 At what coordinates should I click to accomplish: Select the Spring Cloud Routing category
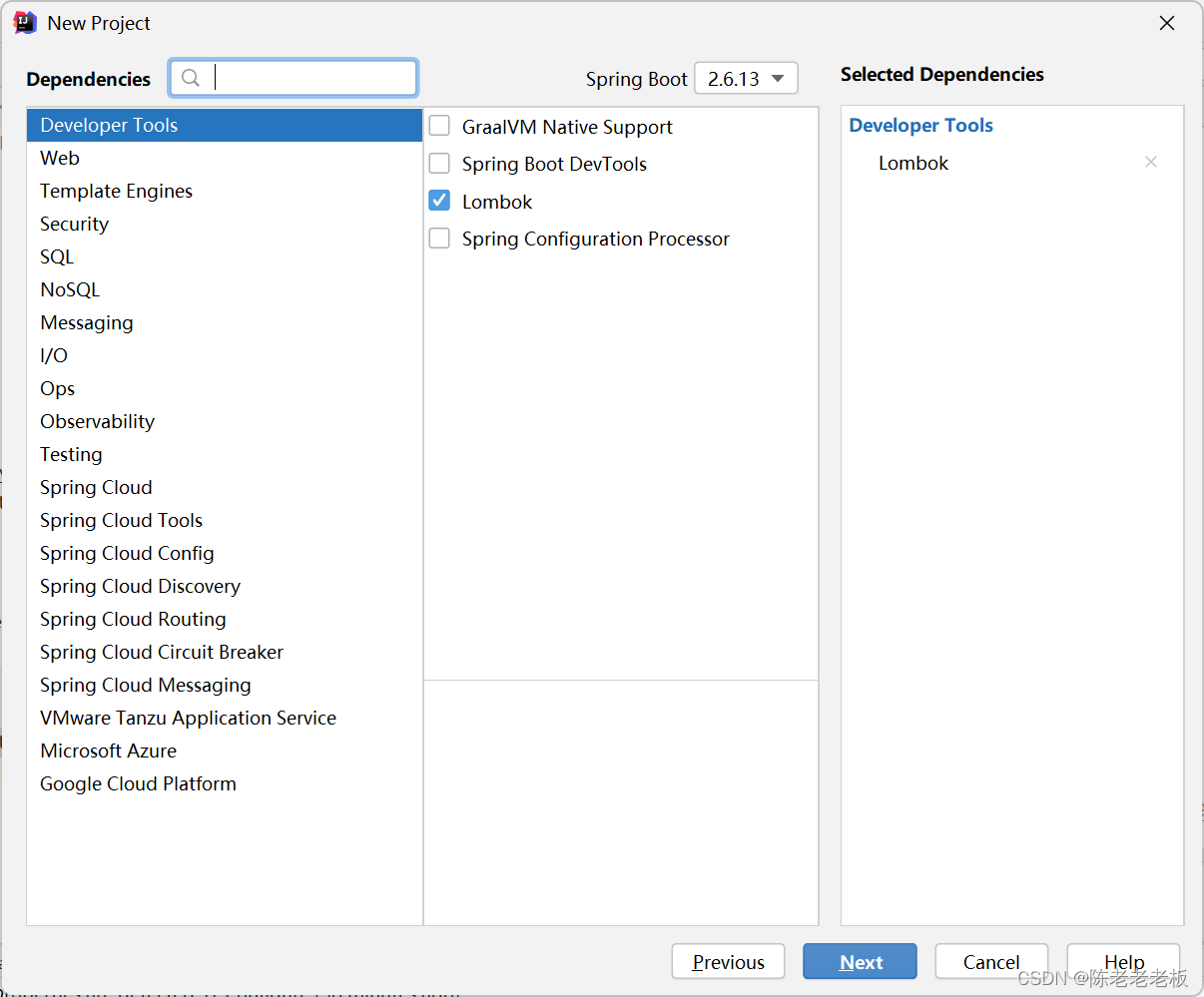coord(225,619)
